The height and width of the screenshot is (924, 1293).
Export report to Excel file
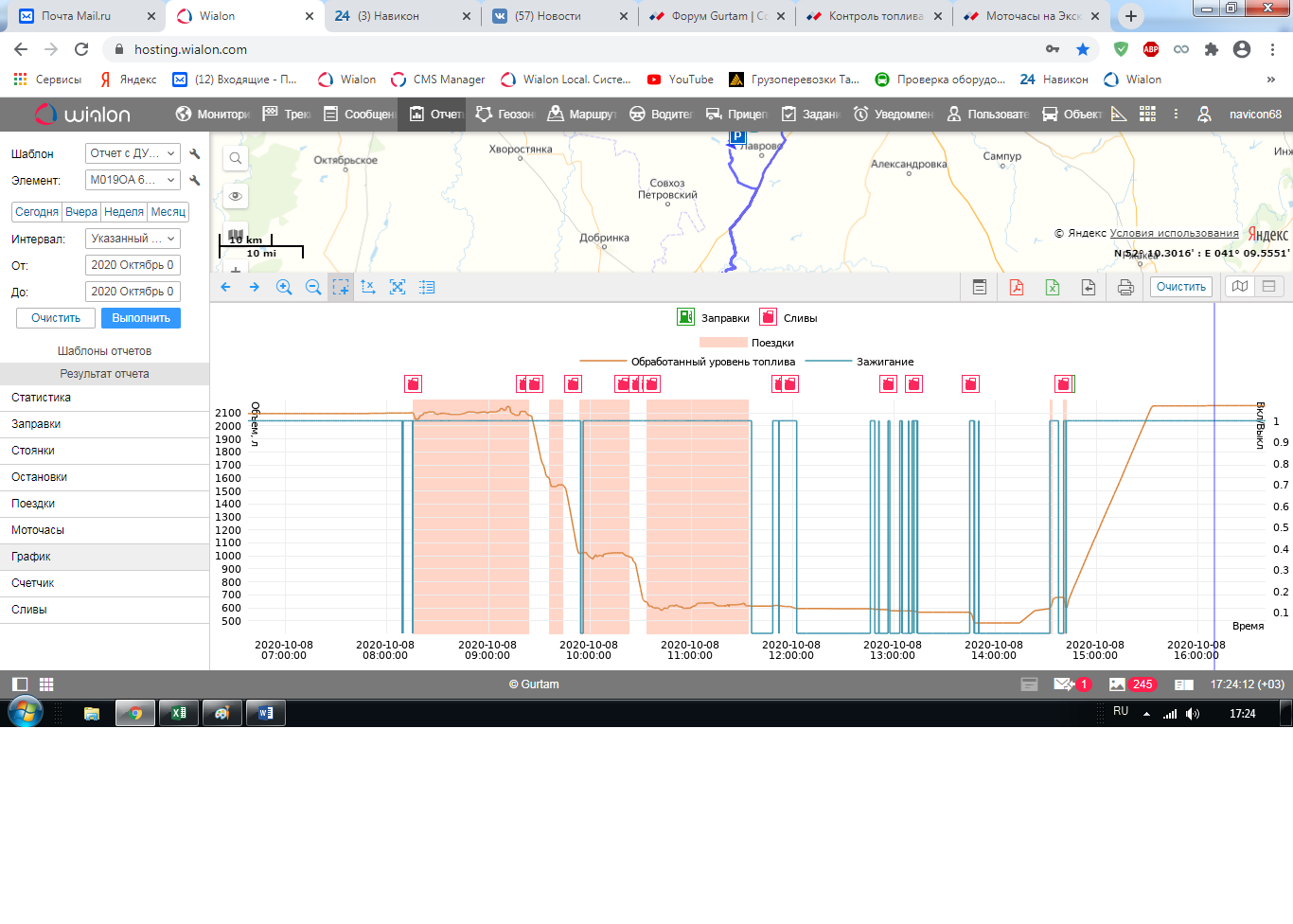click(1053, 287)
